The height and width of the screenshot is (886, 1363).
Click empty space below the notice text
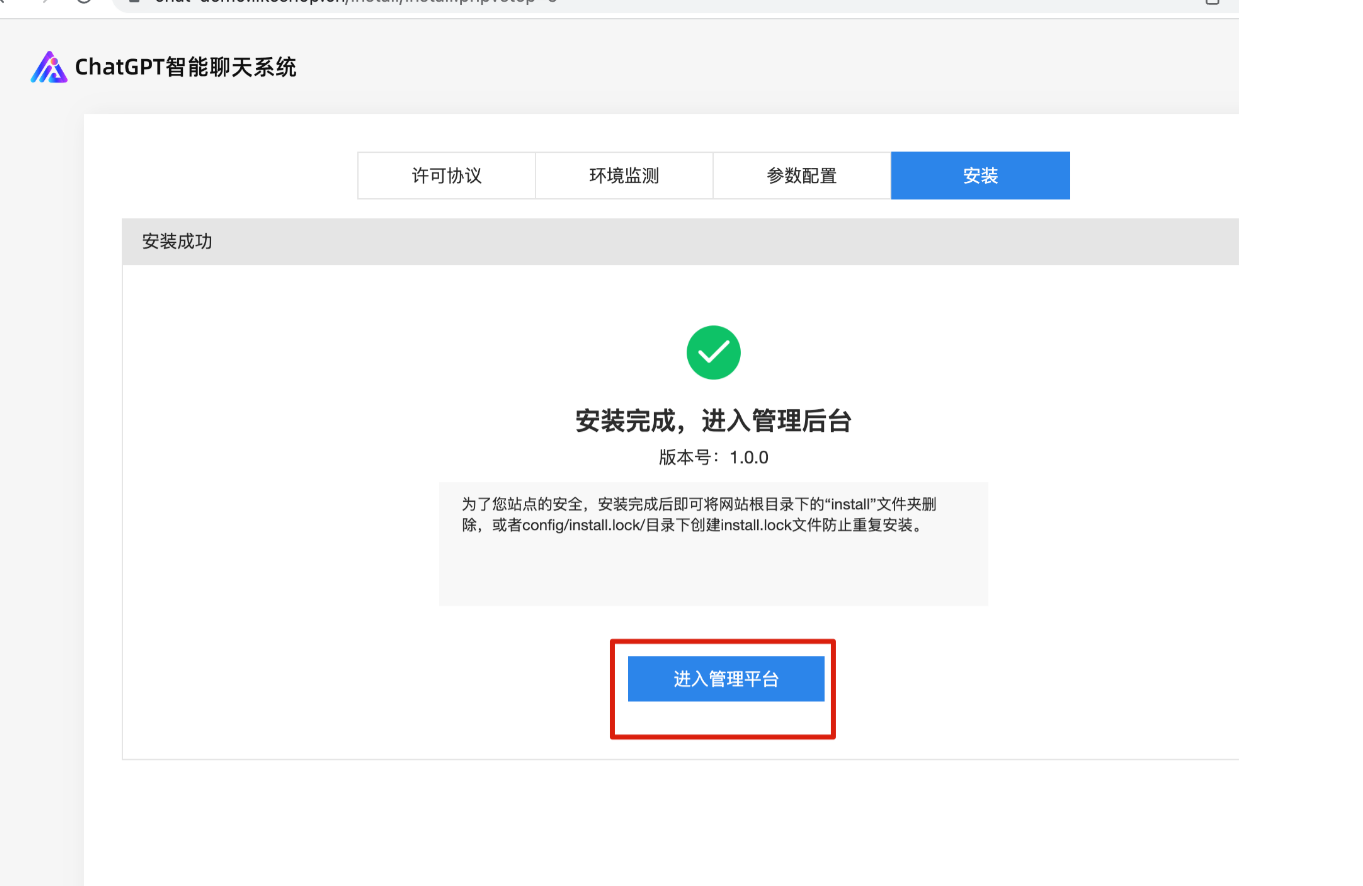[x=713, y=572]
